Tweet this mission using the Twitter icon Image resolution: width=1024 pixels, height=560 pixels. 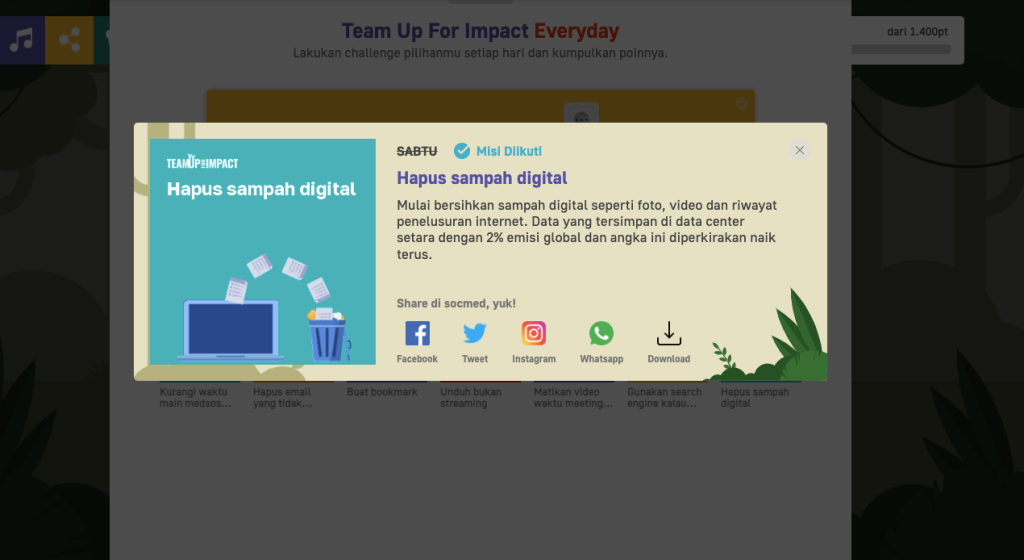coord(475,334)
